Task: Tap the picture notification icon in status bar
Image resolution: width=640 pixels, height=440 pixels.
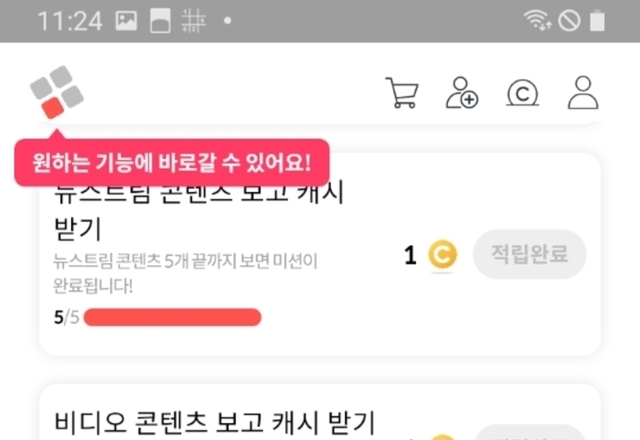Action: [126, 21]
